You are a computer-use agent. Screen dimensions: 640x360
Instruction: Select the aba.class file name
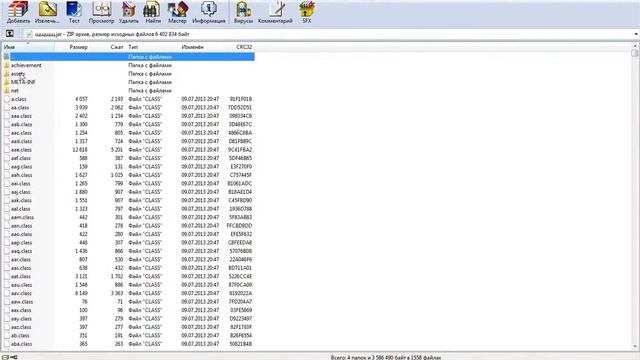22,344
